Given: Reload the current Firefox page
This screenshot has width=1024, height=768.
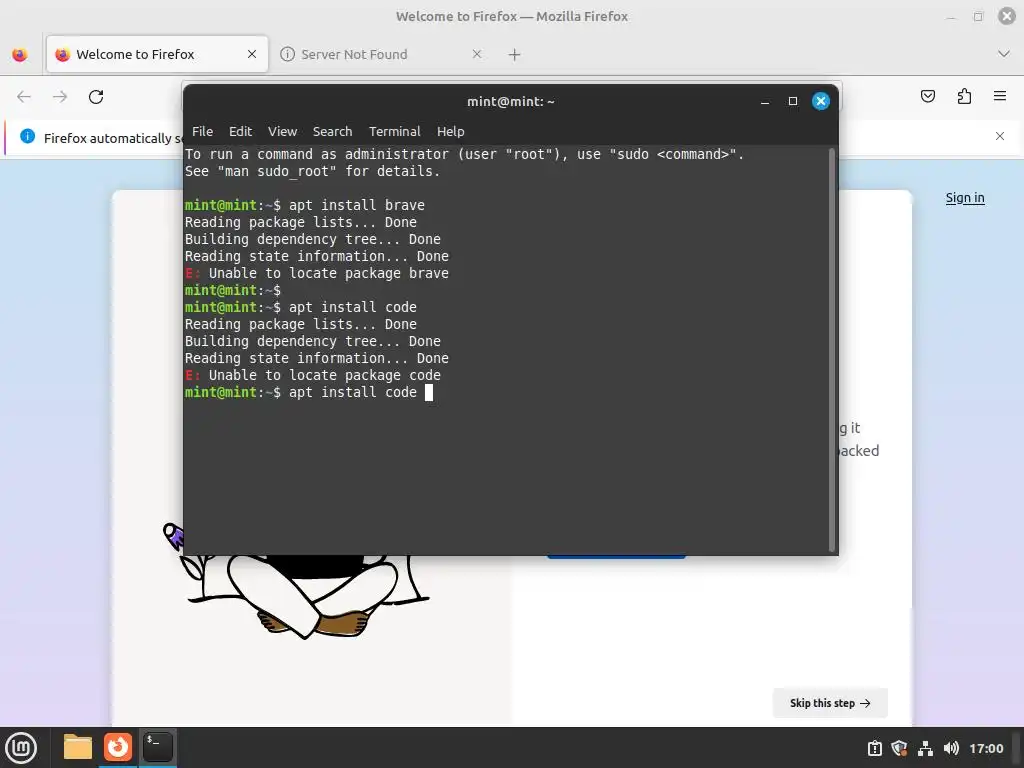Looking at the screenshot, I should [x=96, y=97].
